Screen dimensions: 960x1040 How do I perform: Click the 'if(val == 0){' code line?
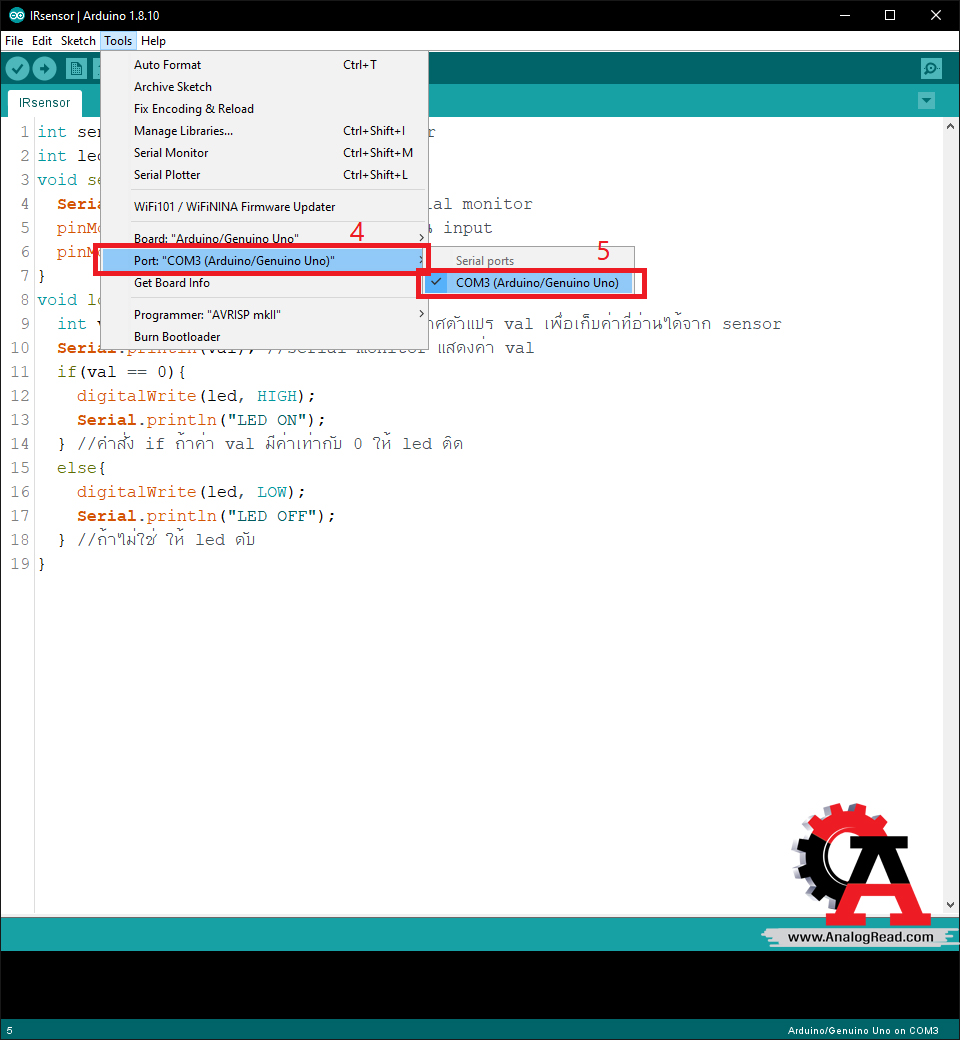(121, 372)
